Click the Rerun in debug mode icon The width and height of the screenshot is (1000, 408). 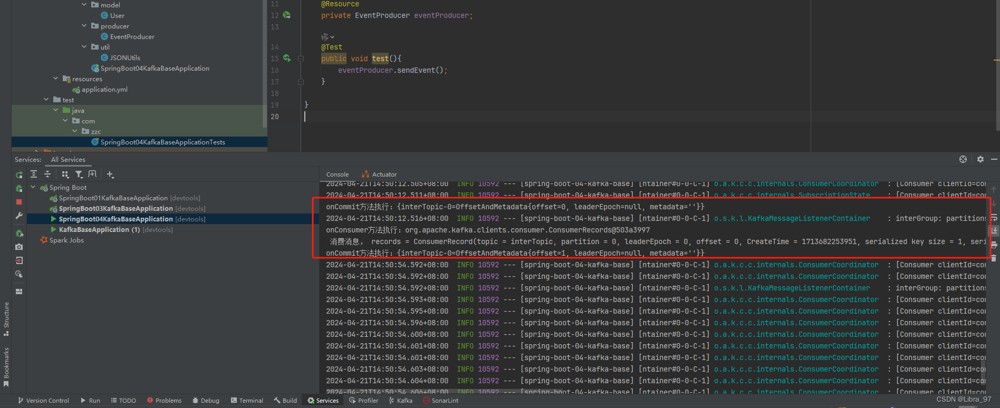pos(19,187)
